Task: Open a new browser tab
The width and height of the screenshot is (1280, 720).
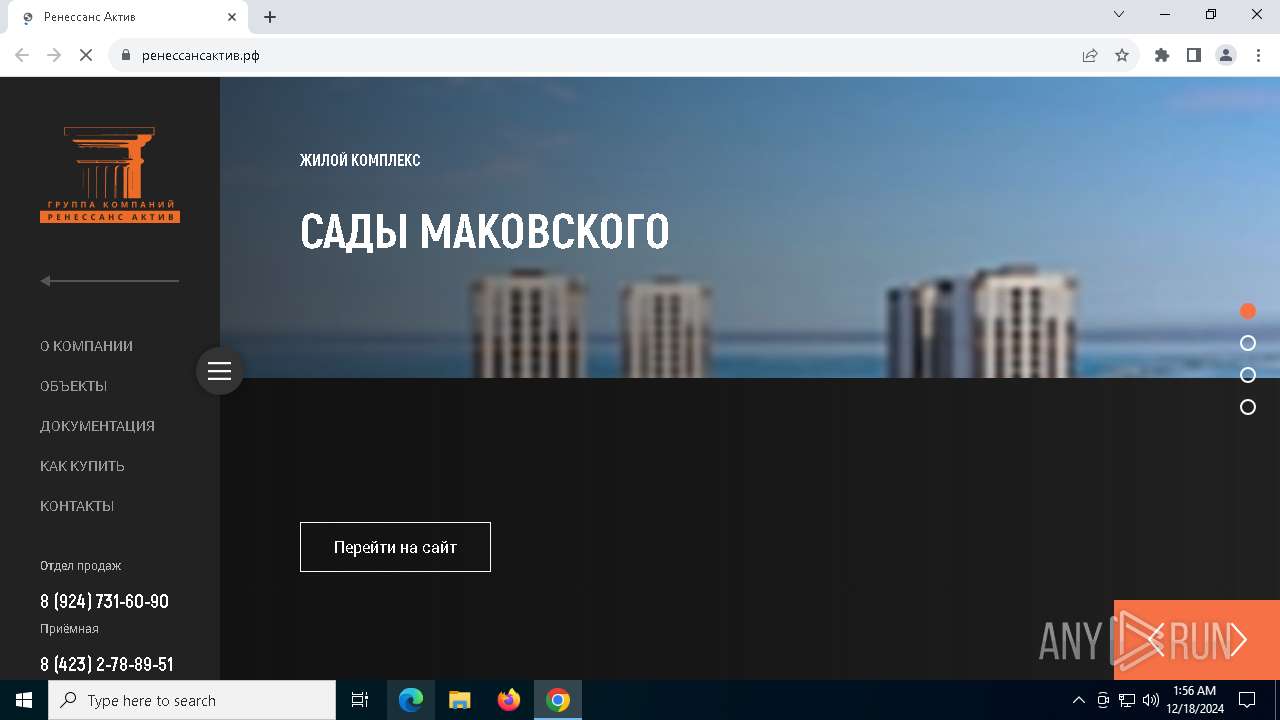Action: [x=270, y=17]
